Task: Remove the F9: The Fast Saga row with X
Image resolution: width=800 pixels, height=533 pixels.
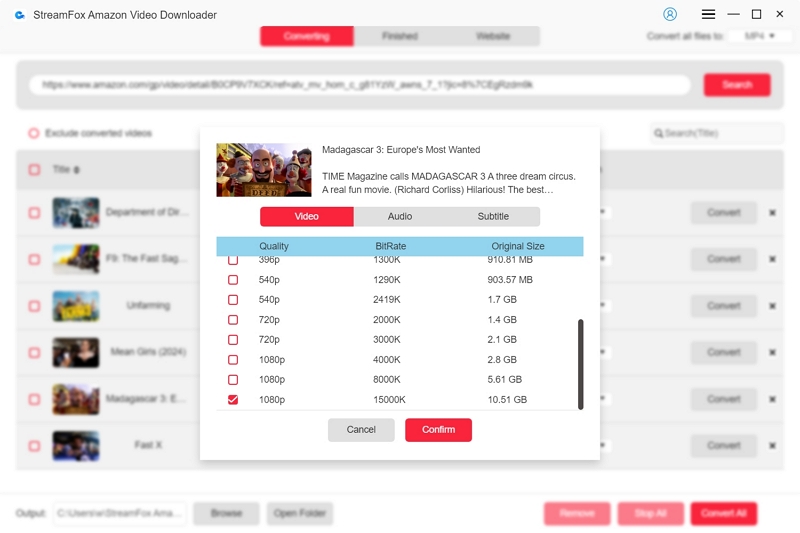Action: click(772, 259)
